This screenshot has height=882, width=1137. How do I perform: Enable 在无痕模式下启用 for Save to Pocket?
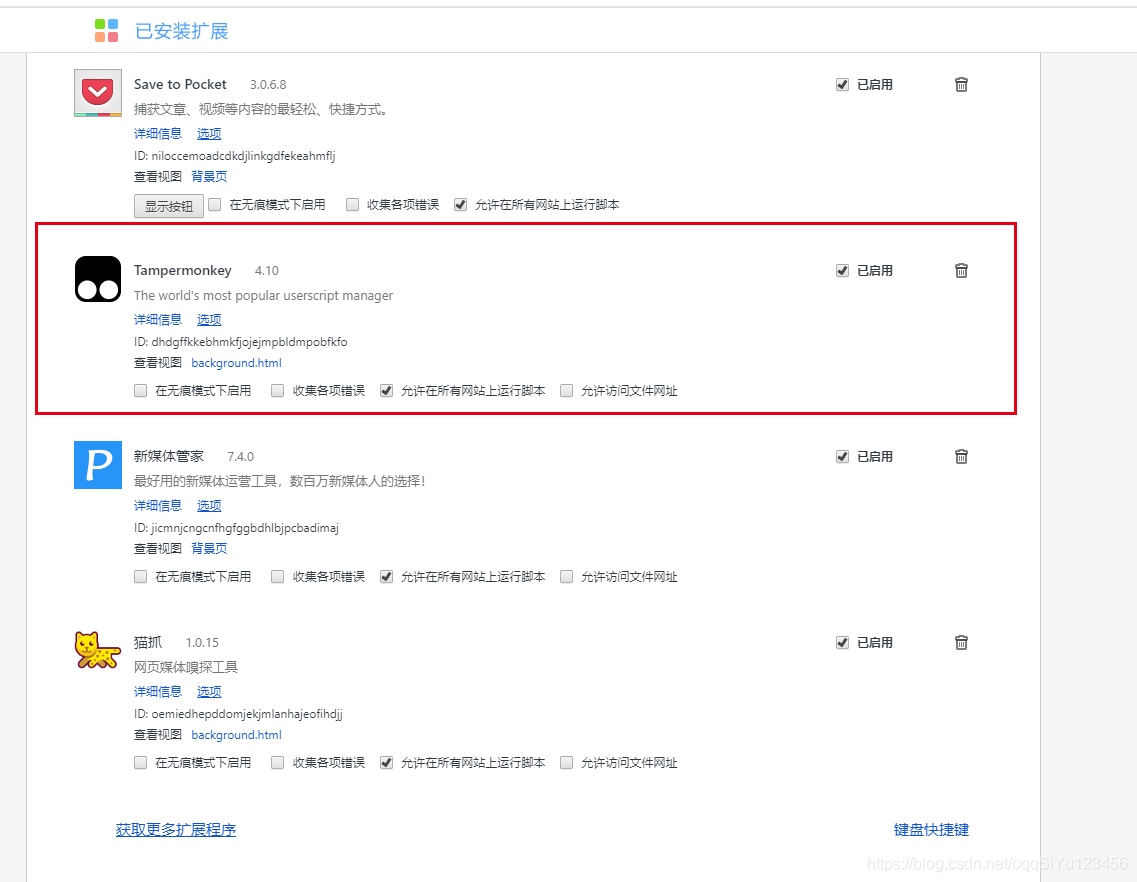point(215,205)
